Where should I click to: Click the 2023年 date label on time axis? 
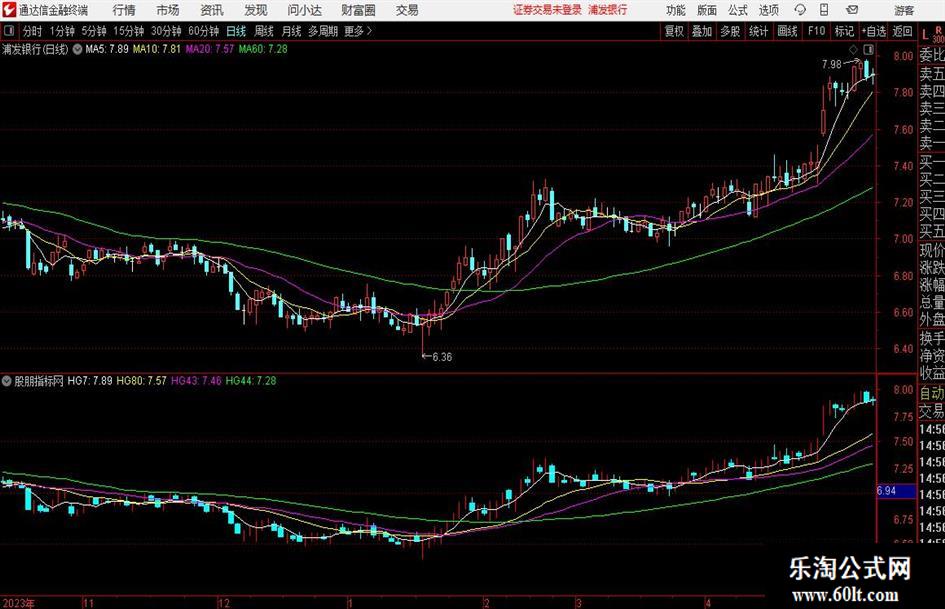(19, 603)
